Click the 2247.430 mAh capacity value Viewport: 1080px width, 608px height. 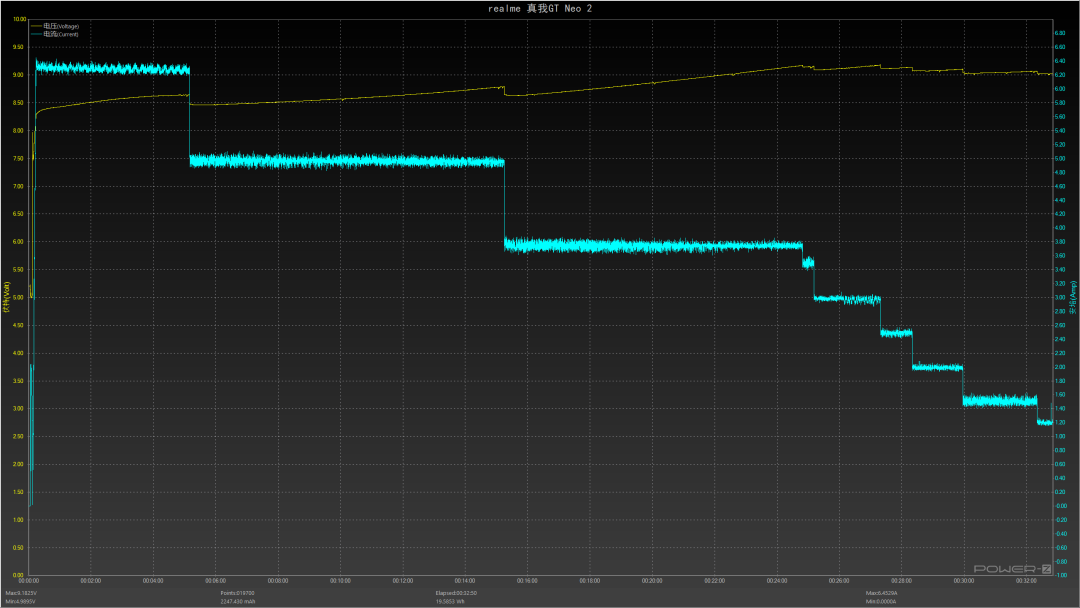pos(238,601)
